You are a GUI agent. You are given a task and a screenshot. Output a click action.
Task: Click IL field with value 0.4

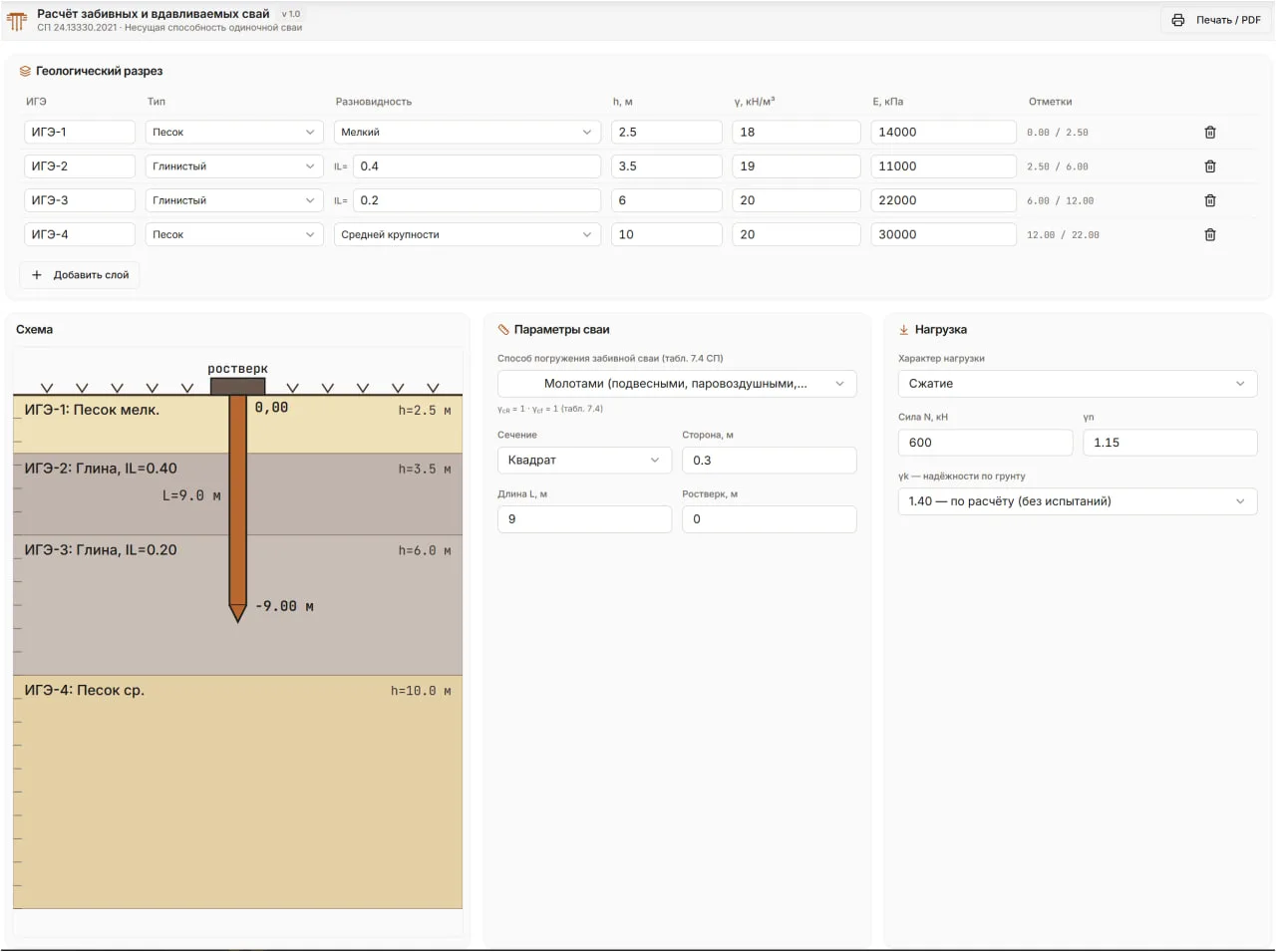click(477, 166)
